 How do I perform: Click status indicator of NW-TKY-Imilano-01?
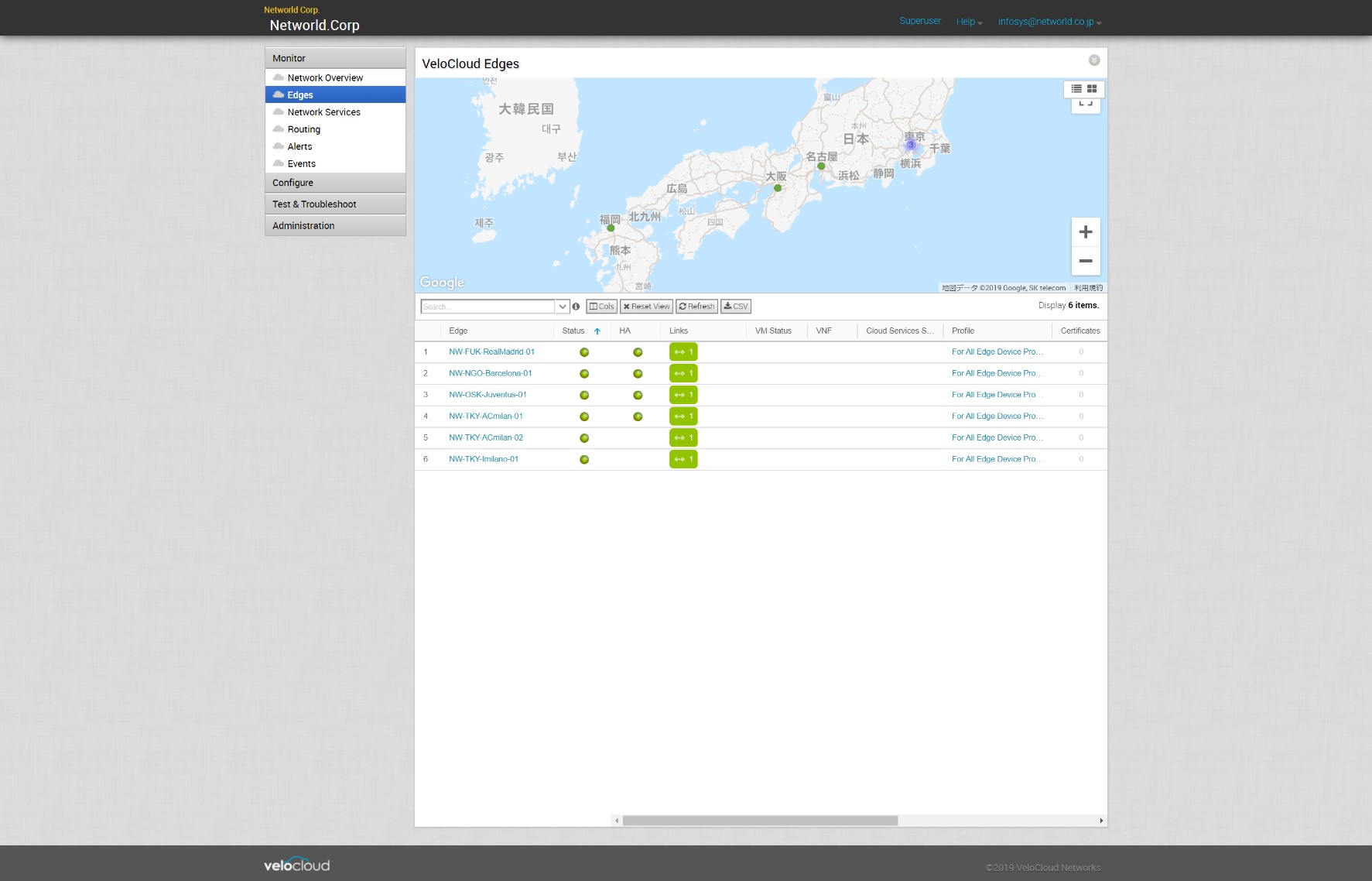tap(584, 460)
